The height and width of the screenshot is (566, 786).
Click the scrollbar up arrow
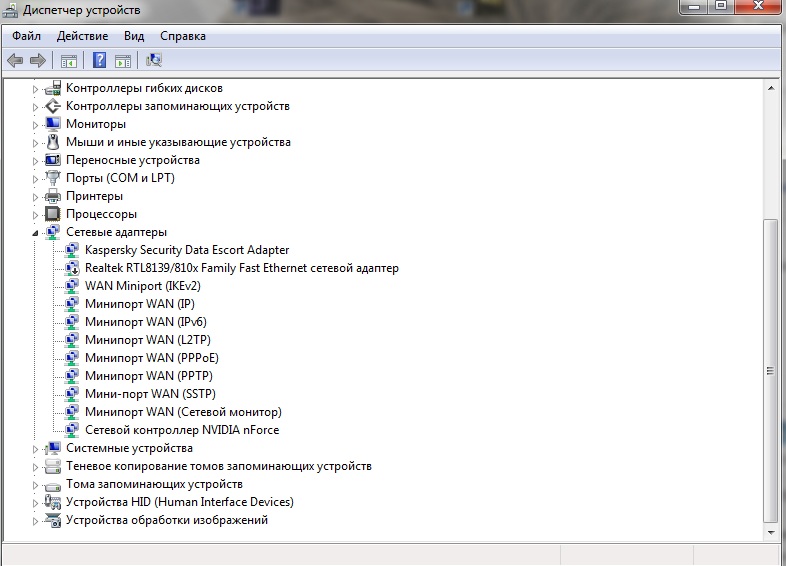point(770,88)
